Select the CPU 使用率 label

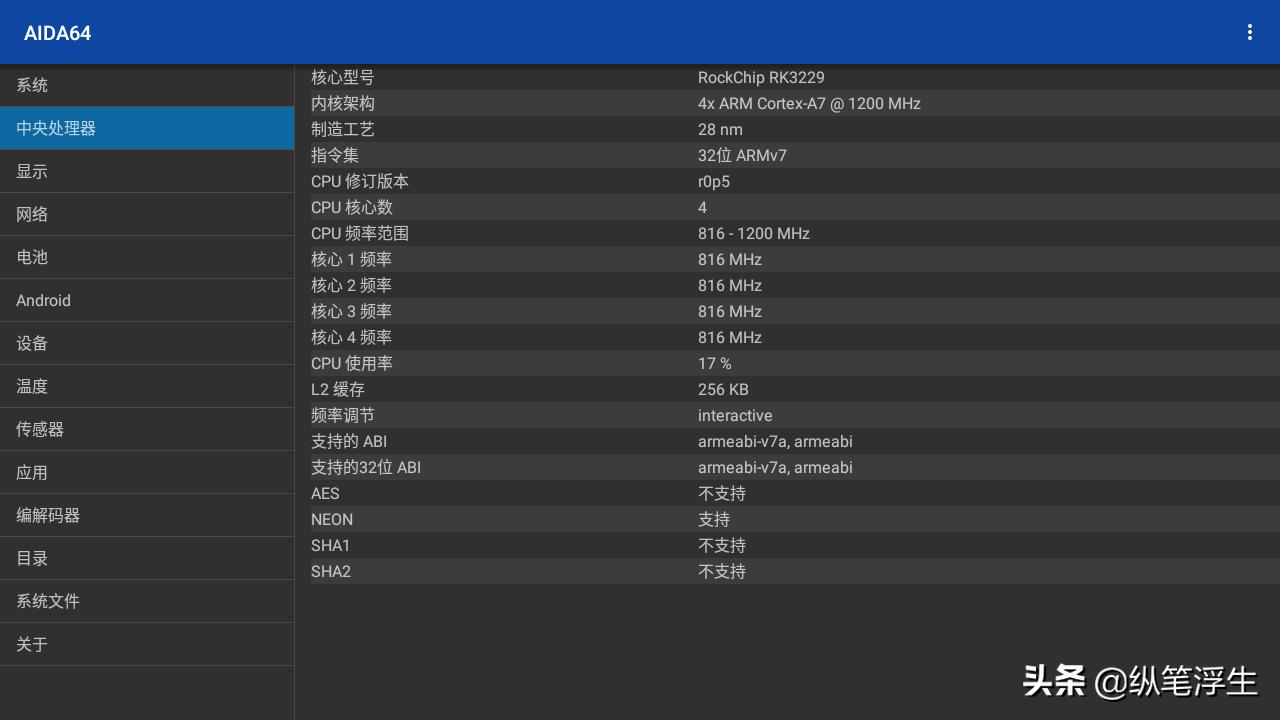pyautogui.click(x=352, y=363)
